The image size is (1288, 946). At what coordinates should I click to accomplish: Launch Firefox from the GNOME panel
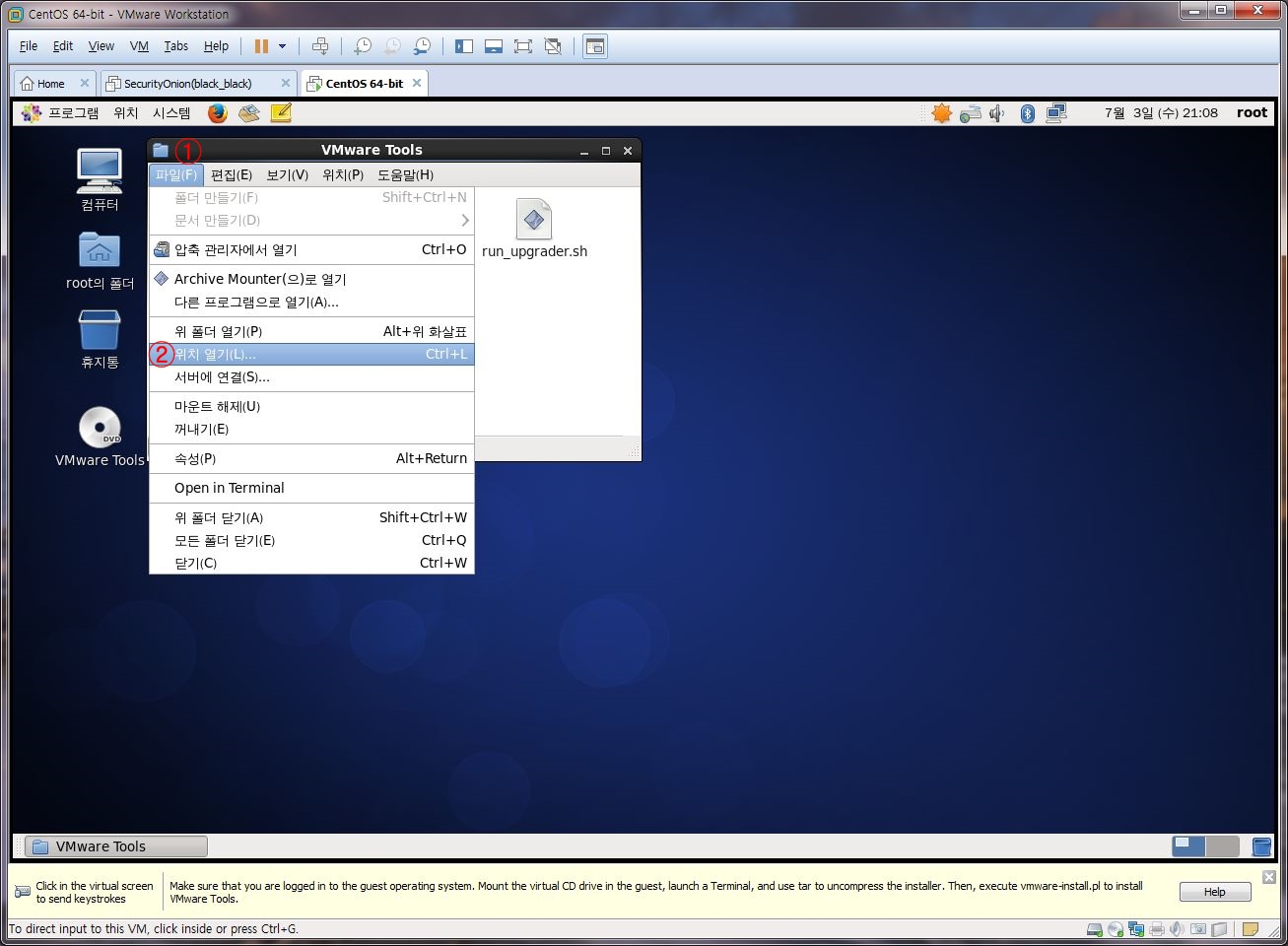[218, 113]
